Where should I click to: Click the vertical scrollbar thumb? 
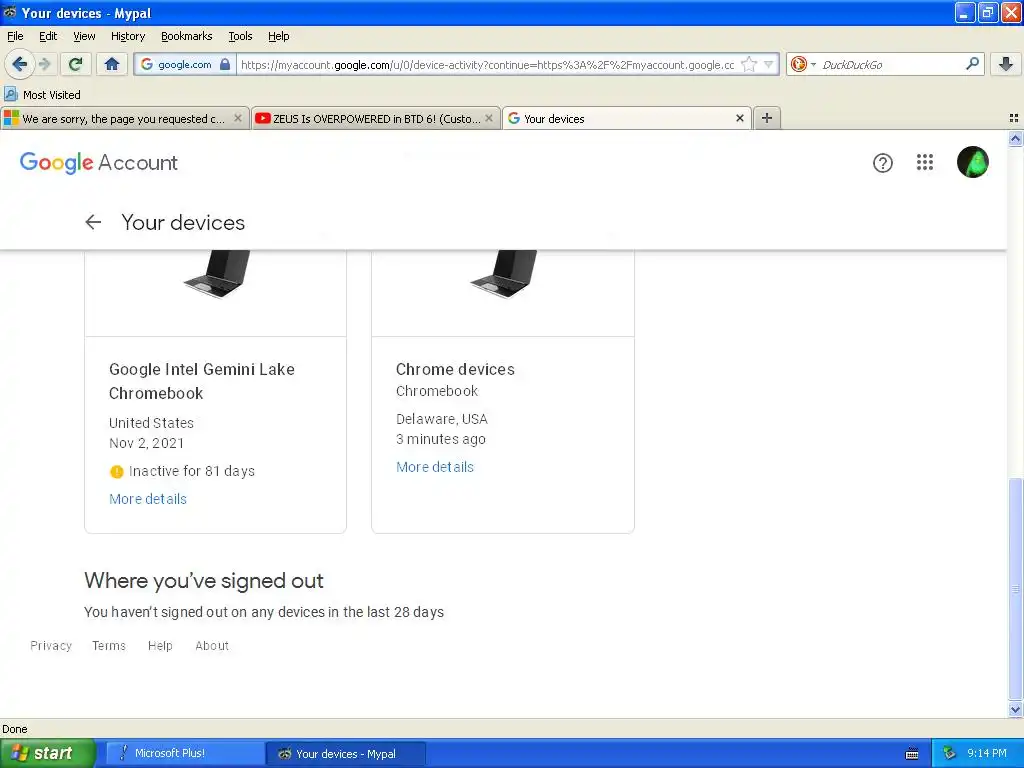click(1015, 589)
